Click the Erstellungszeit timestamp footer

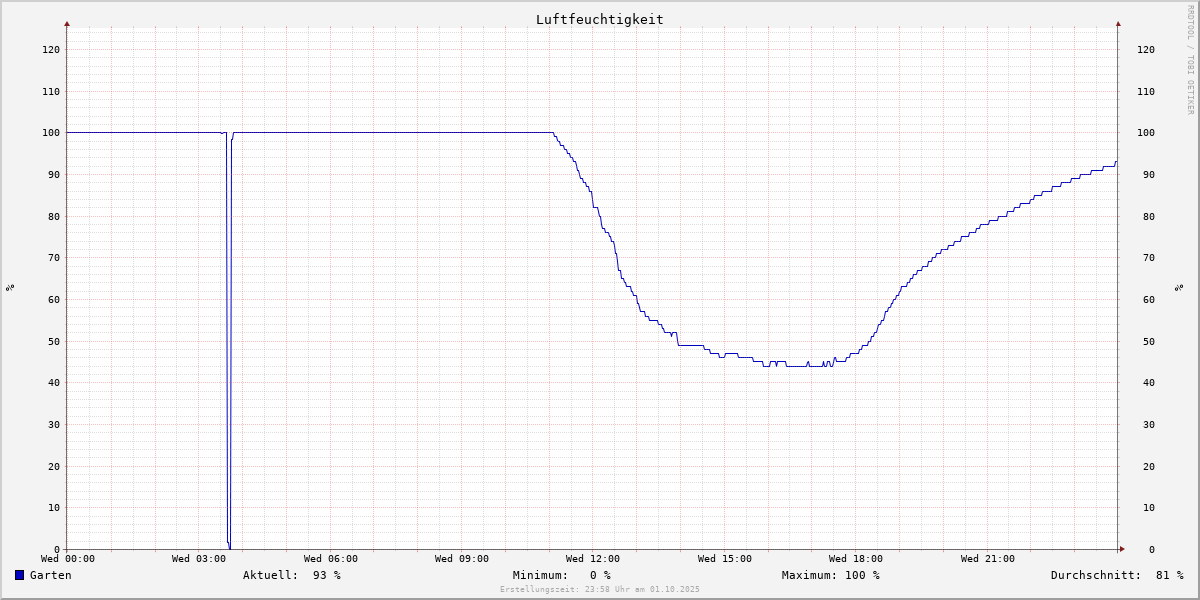599,589
